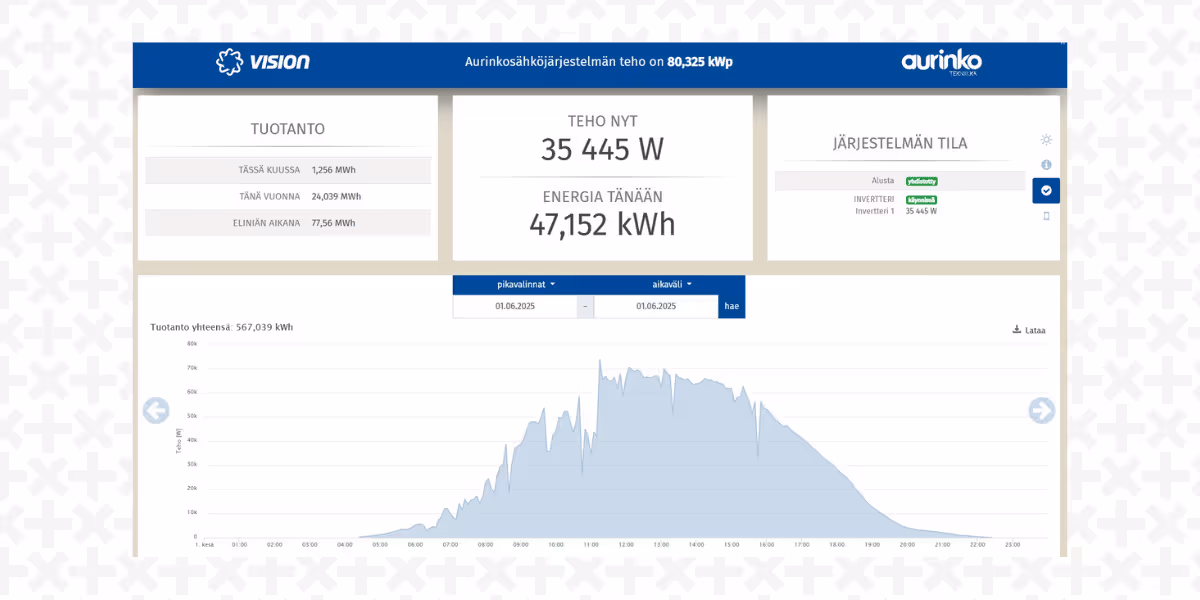This screenshot has width=1200, height=600.
Task: Click the right arrow beside the production chart
Action: [x=1041, y=411]
